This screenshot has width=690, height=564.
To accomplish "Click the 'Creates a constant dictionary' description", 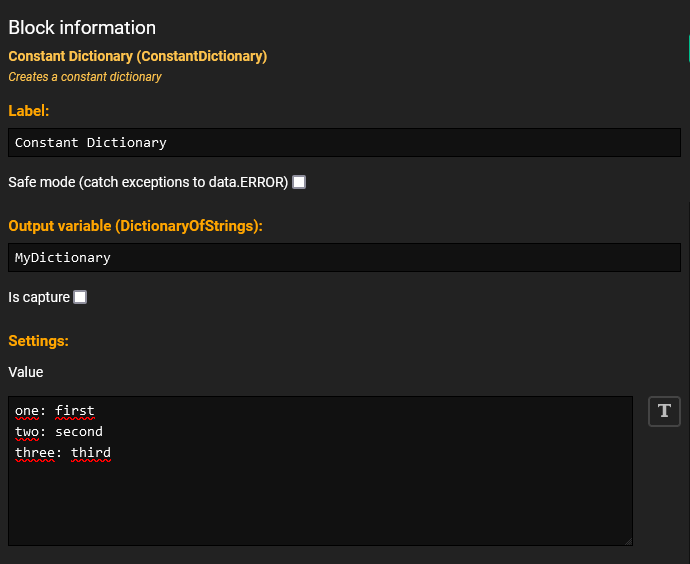I will 85,77.
